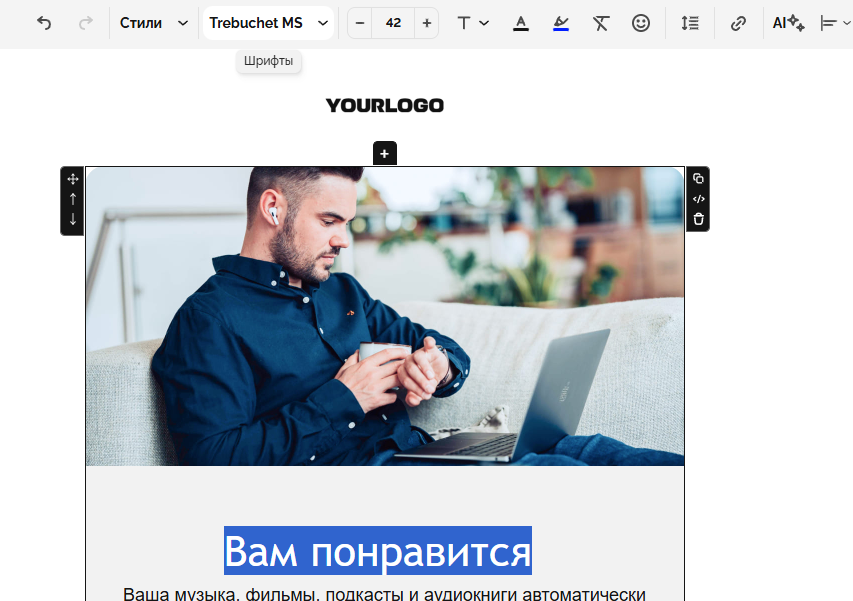Delete the block using the trash icon
The width and height of the screenshot is (853, 601).
[698, 219]
